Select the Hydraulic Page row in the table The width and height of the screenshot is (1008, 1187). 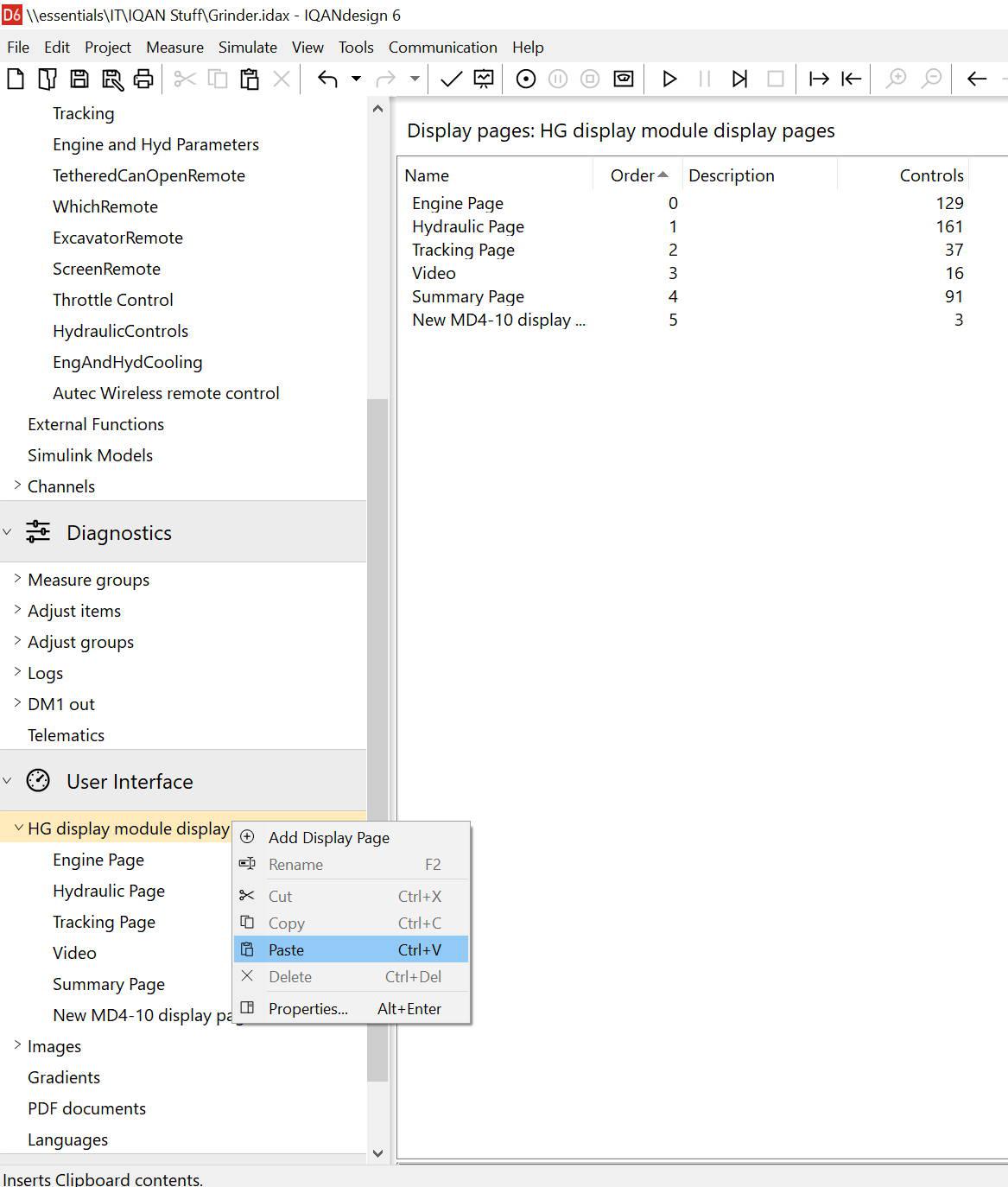pyautogui.click(x=688, y=226)
